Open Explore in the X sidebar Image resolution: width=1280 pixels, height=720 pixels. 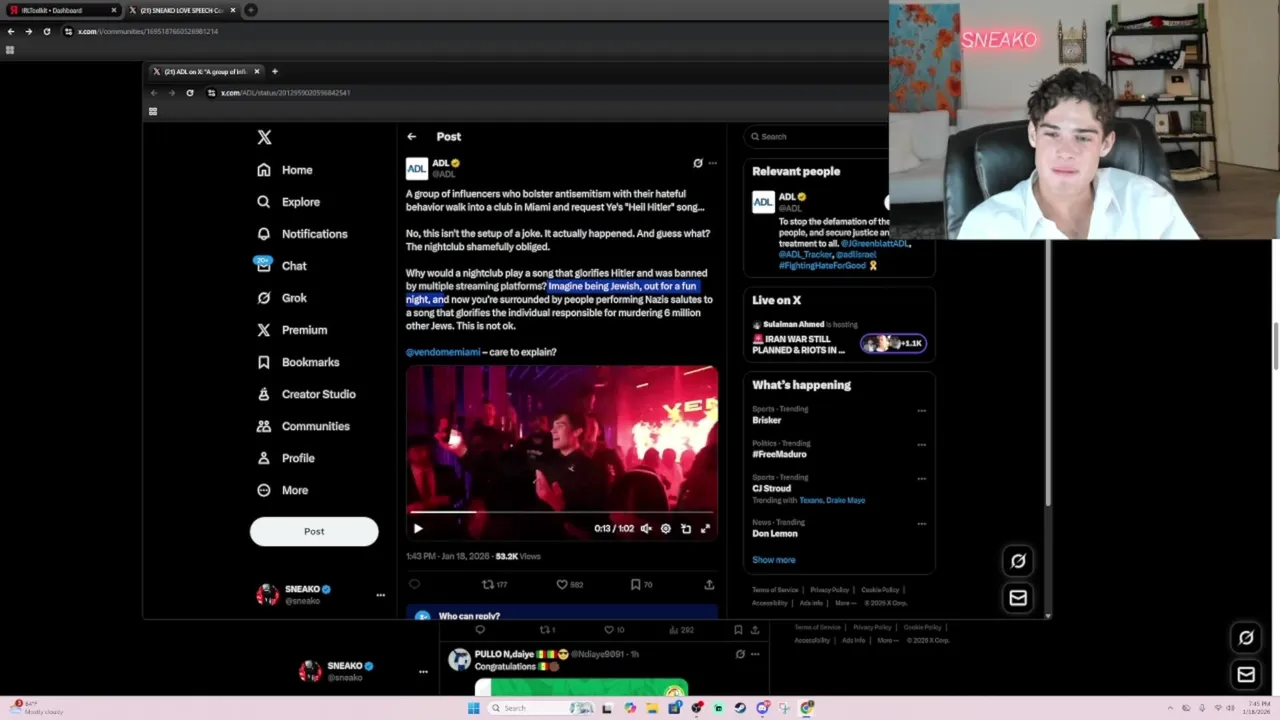point(288,202)
